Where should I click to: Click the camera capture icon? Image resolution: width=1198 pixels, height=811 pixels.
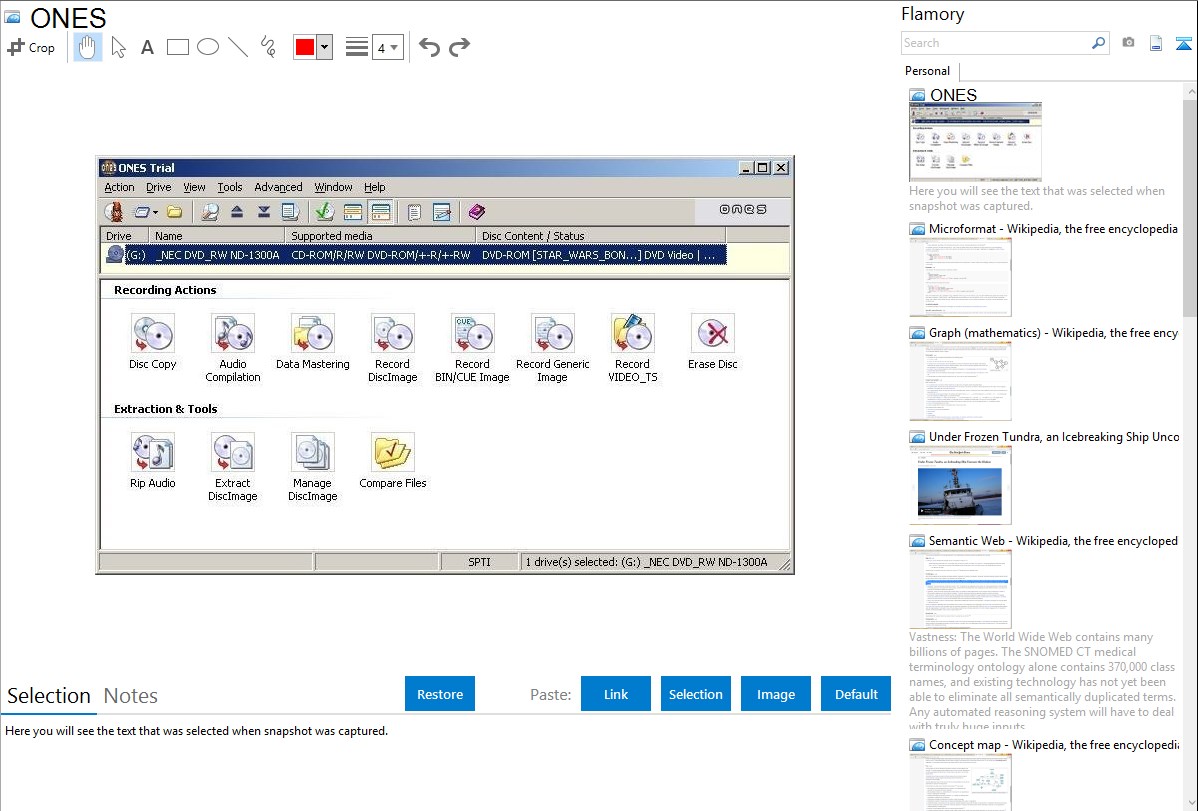(x=1128, y=43)
